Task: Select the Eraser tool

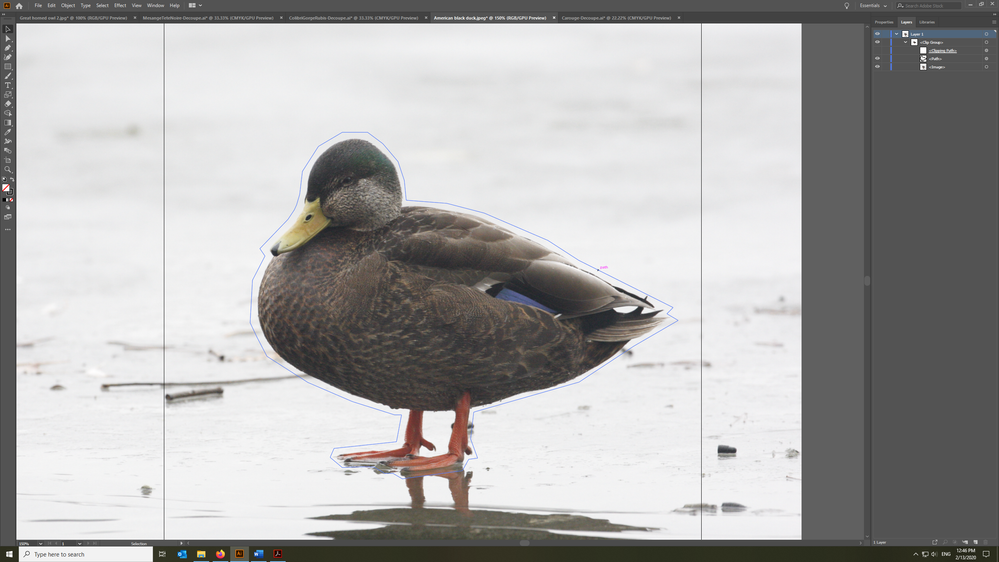Action: [8, 103]
